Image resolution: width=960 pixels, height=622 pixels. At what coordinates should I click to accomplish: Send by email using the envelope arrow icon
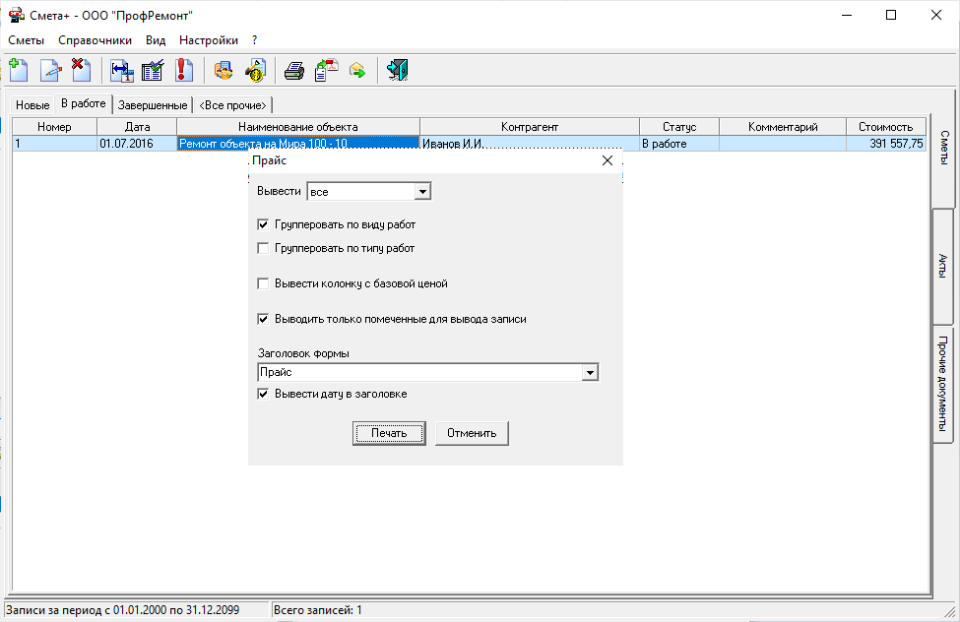point(358,70)
